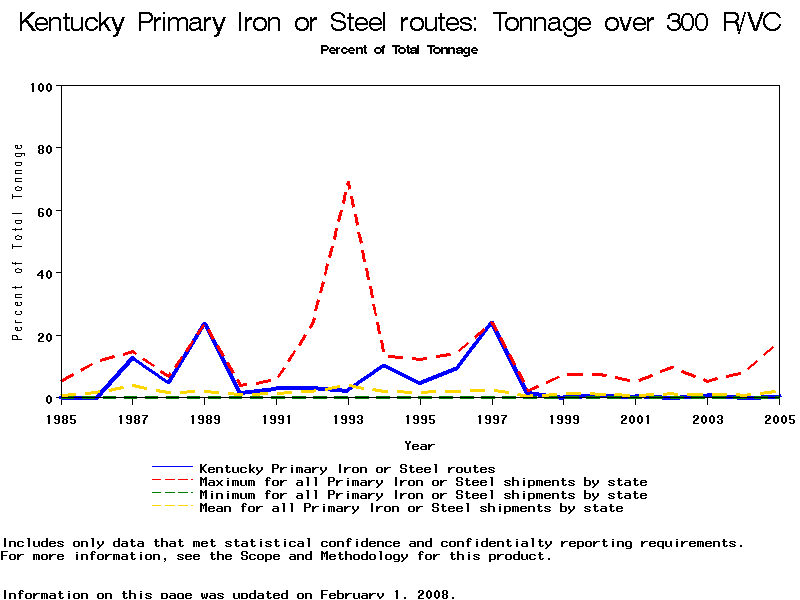Screen dimensions: 800x600
Task: Click the blue Kentucky data point at 1987
Action: pos(133,357)
